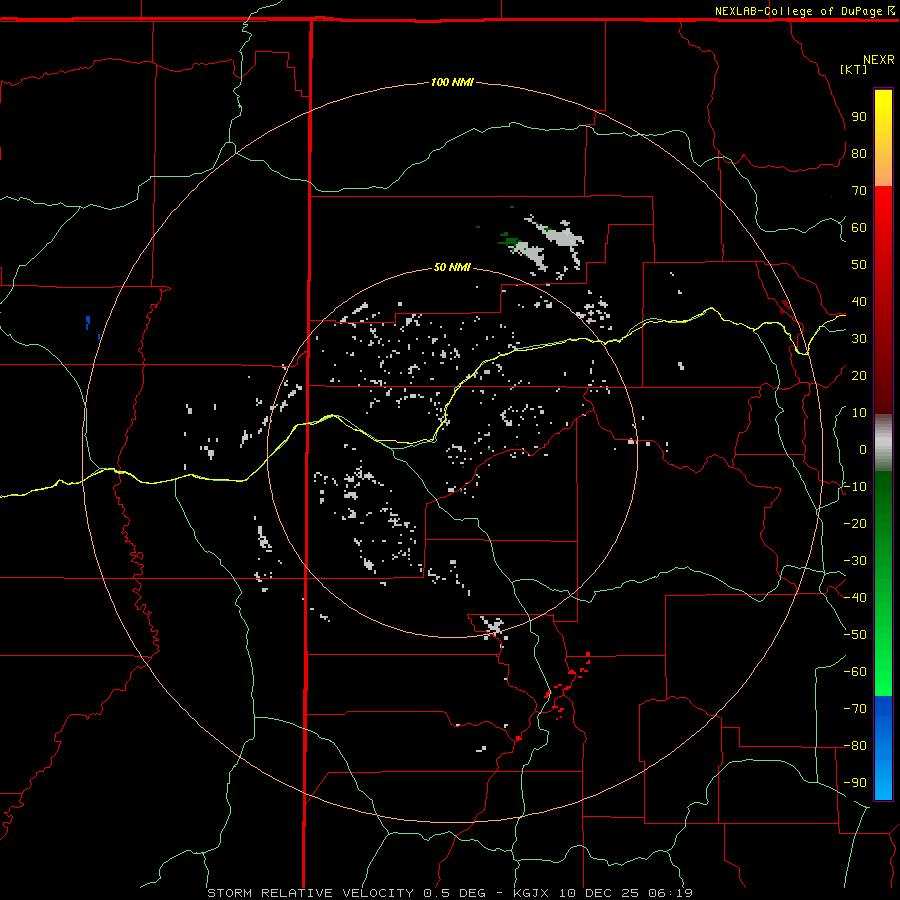Click the [KT] units label
This screenshot has height=900, width=900.
854,69
